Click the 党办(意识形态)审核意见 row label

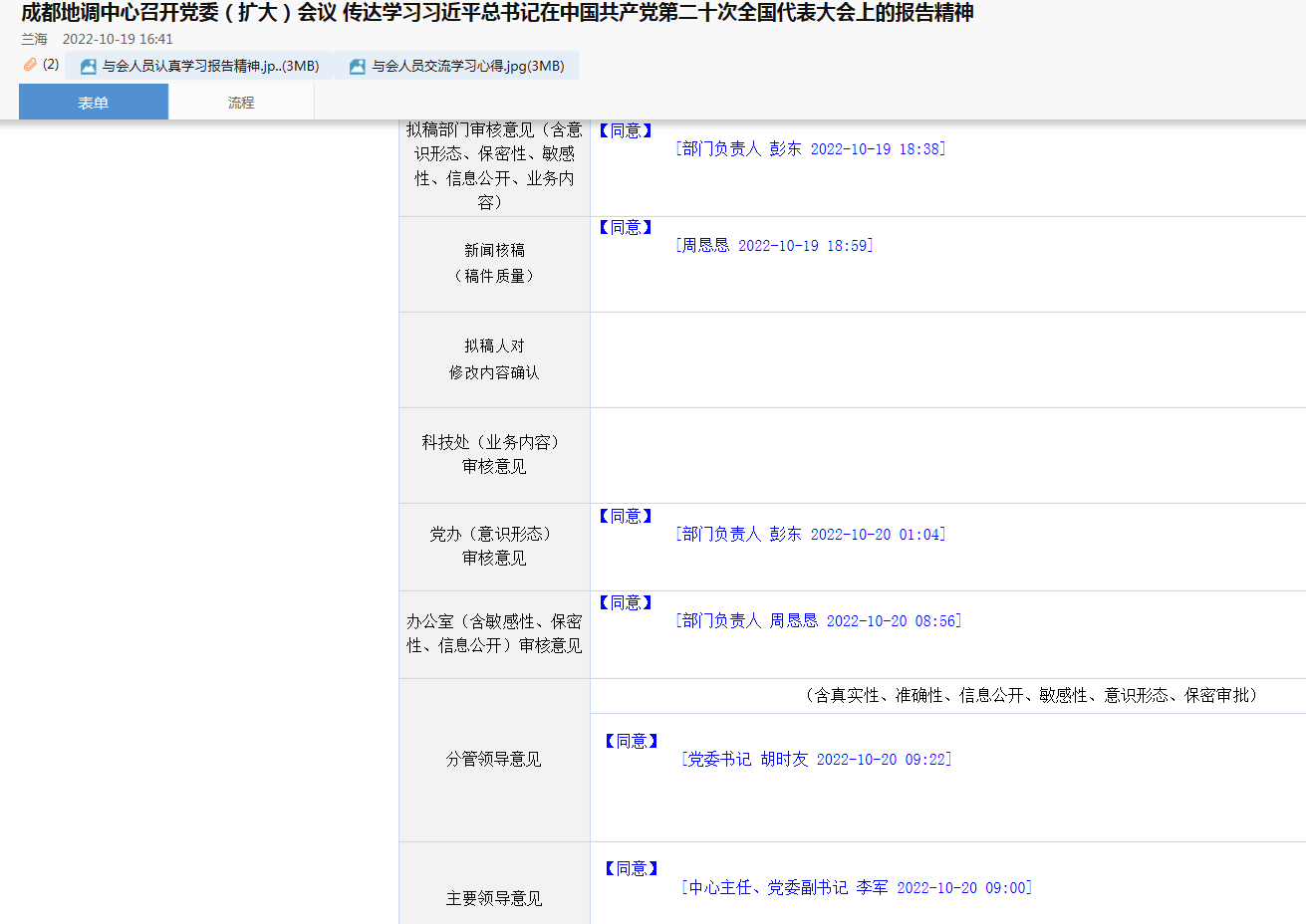(x=494, y=546)
